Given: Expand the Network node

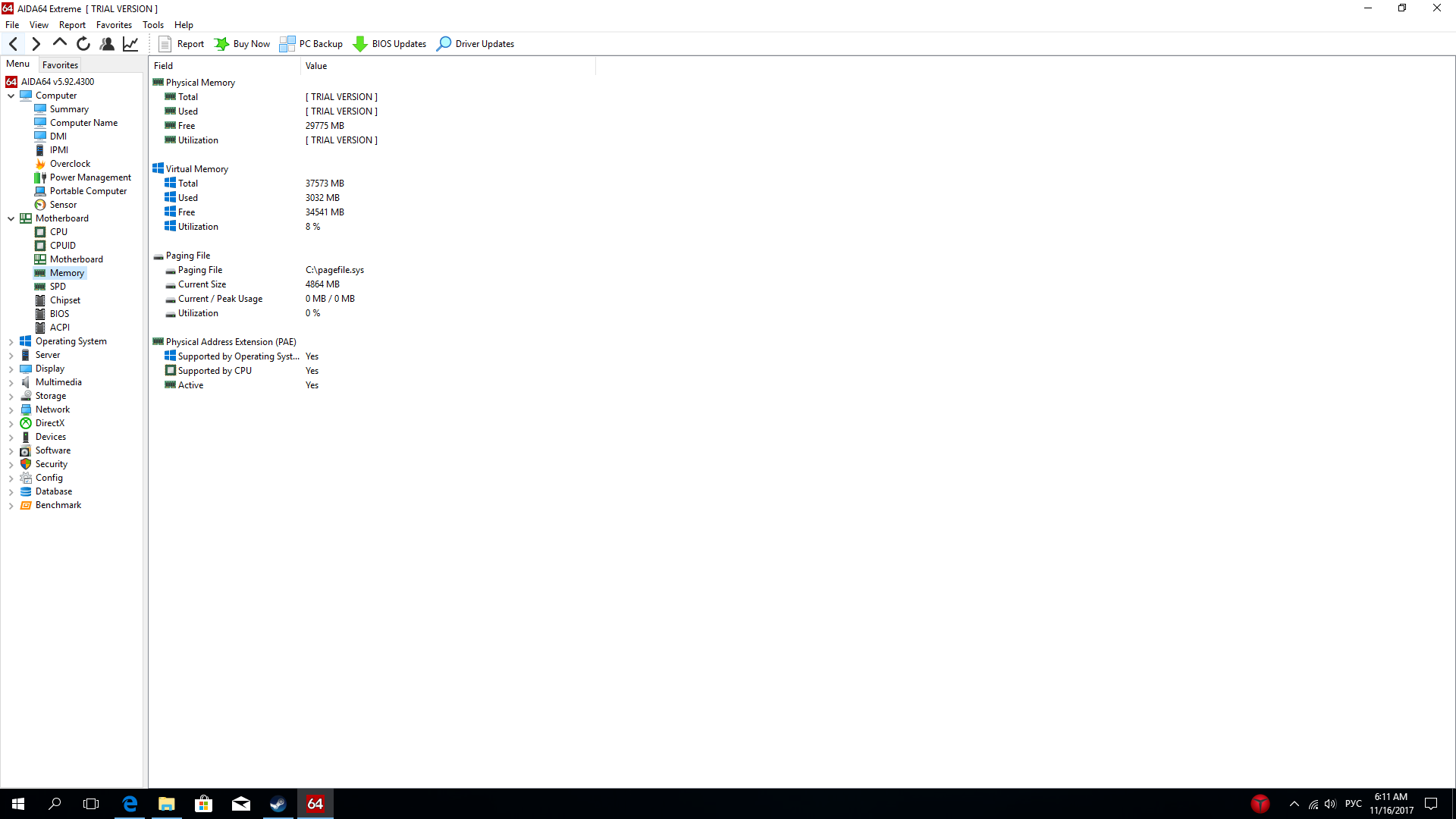Looking at the screenshot, I should [11, 410].
